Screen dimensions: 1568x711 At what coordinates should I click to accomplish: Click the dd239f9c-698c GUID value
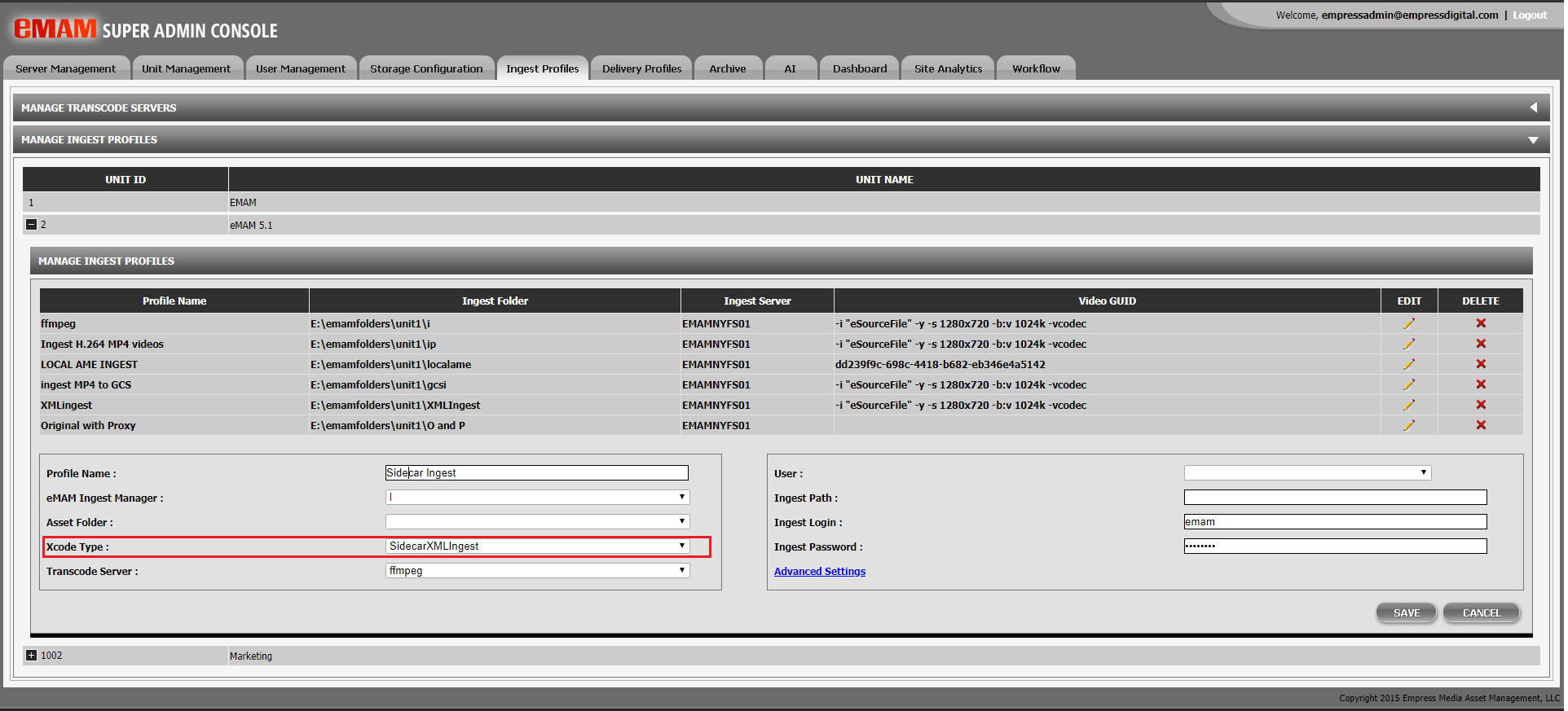coord(940,364)
